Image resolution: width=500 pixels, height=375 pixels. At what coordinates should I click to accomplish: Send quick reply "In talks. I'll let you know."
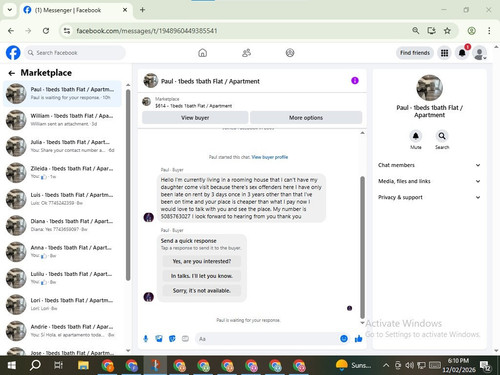[202, 276]
